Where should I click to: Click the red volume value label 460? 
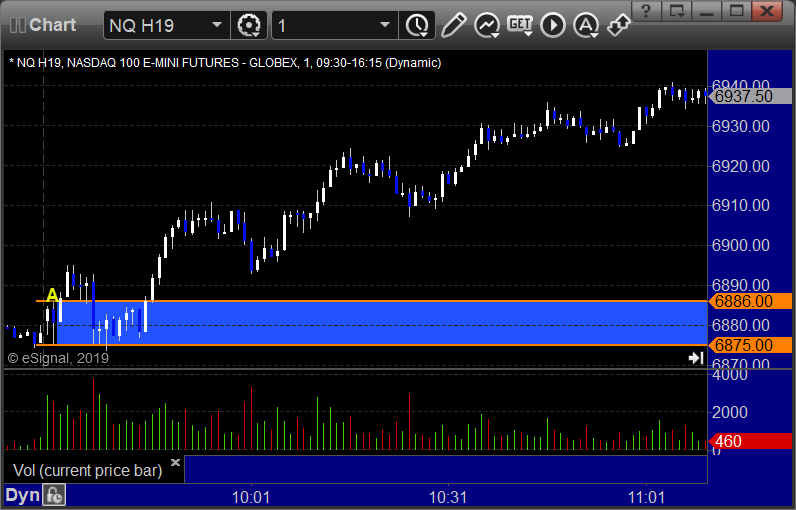point(750,441)
